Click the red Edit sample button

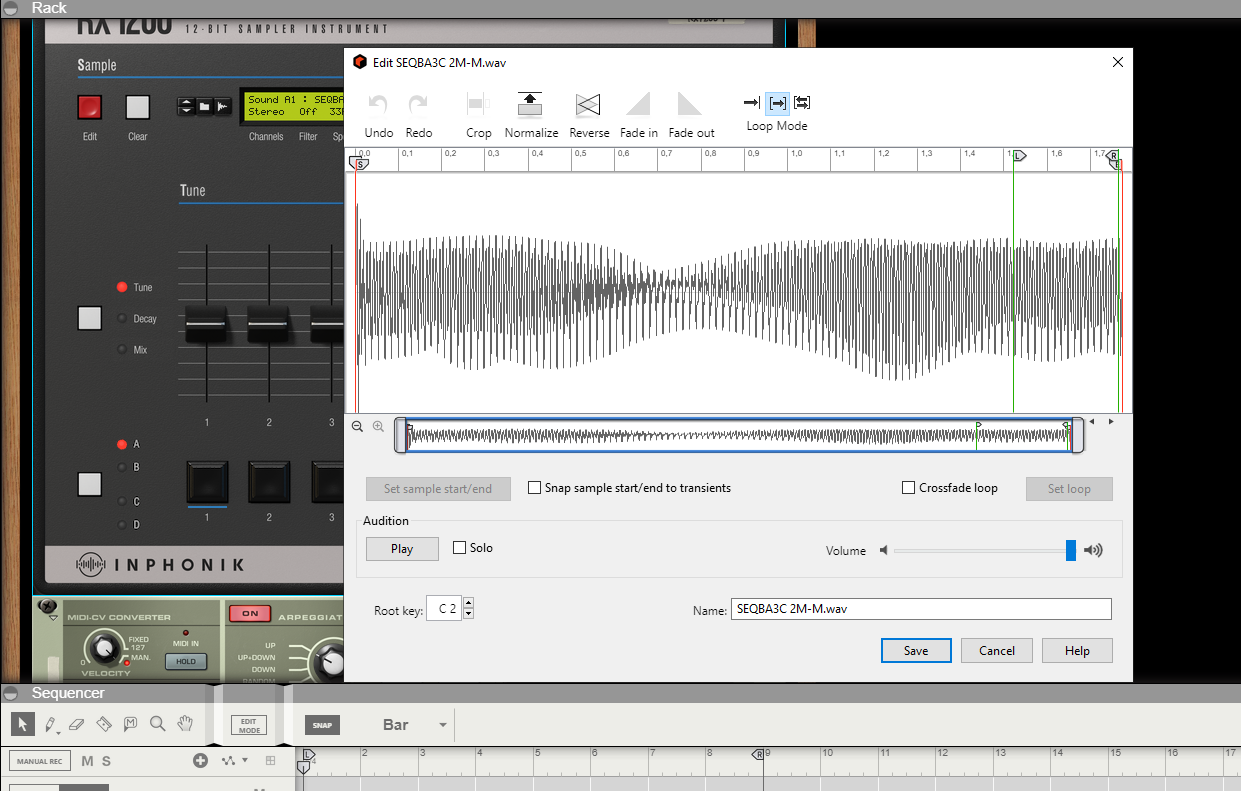tap(90, 107)
